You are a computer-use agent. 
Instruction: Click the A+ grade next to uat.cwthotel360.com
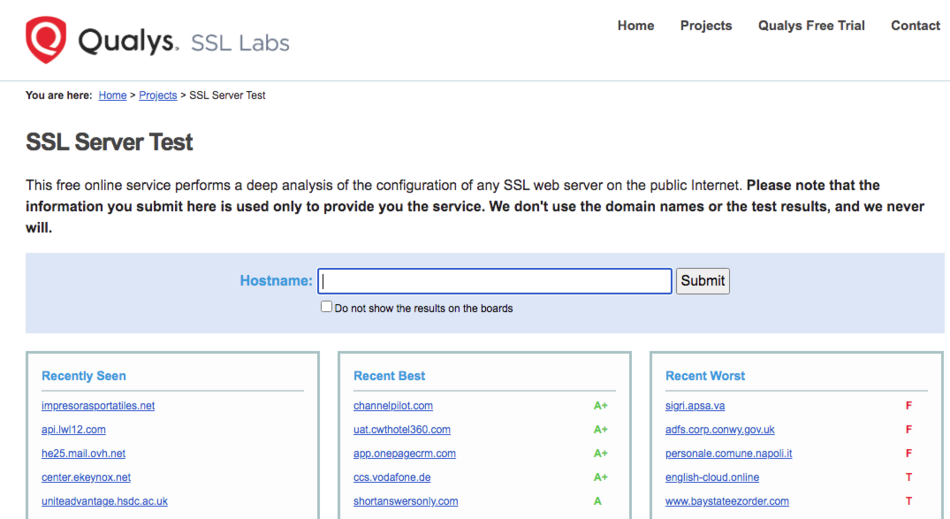tap(600, 429)
